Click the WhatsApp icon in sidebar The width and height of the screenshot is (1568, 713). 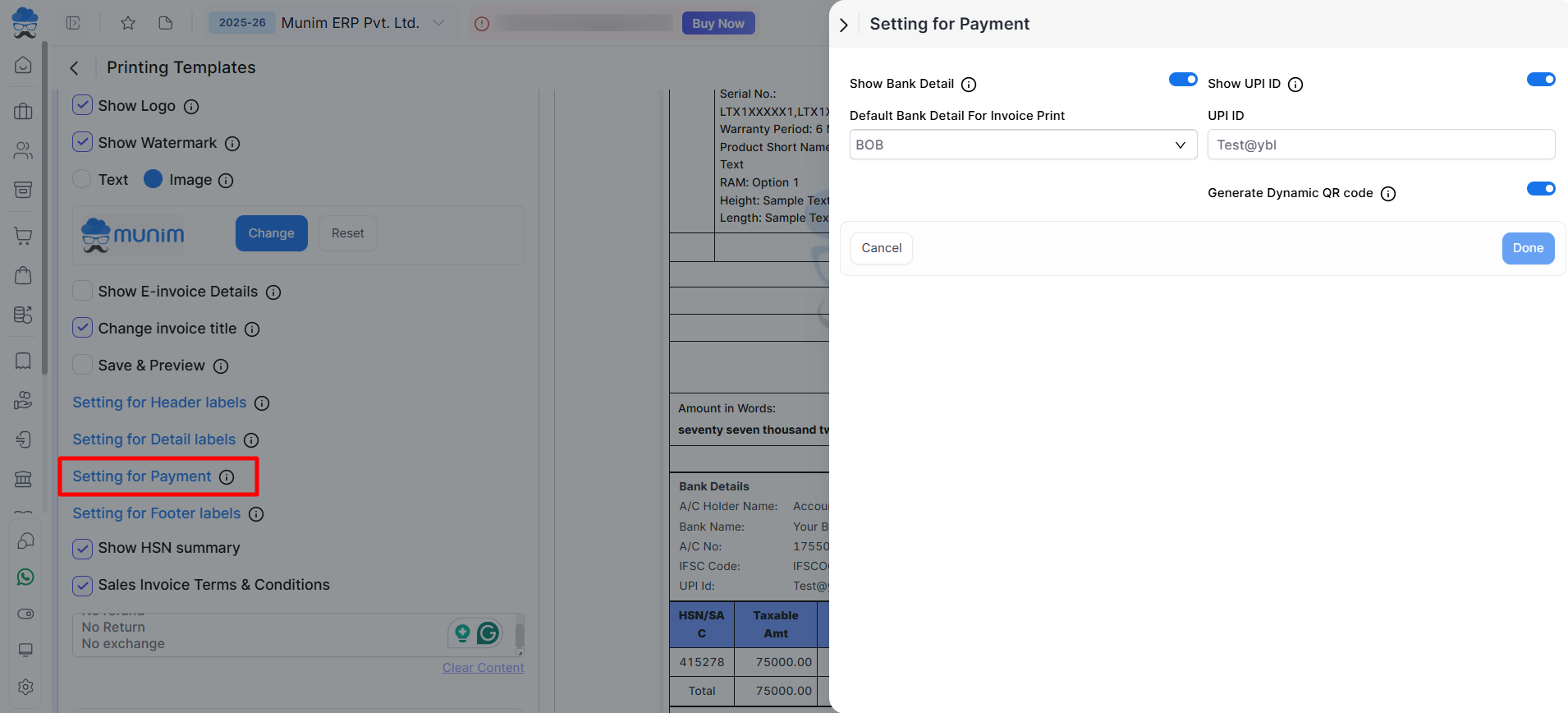25,577
